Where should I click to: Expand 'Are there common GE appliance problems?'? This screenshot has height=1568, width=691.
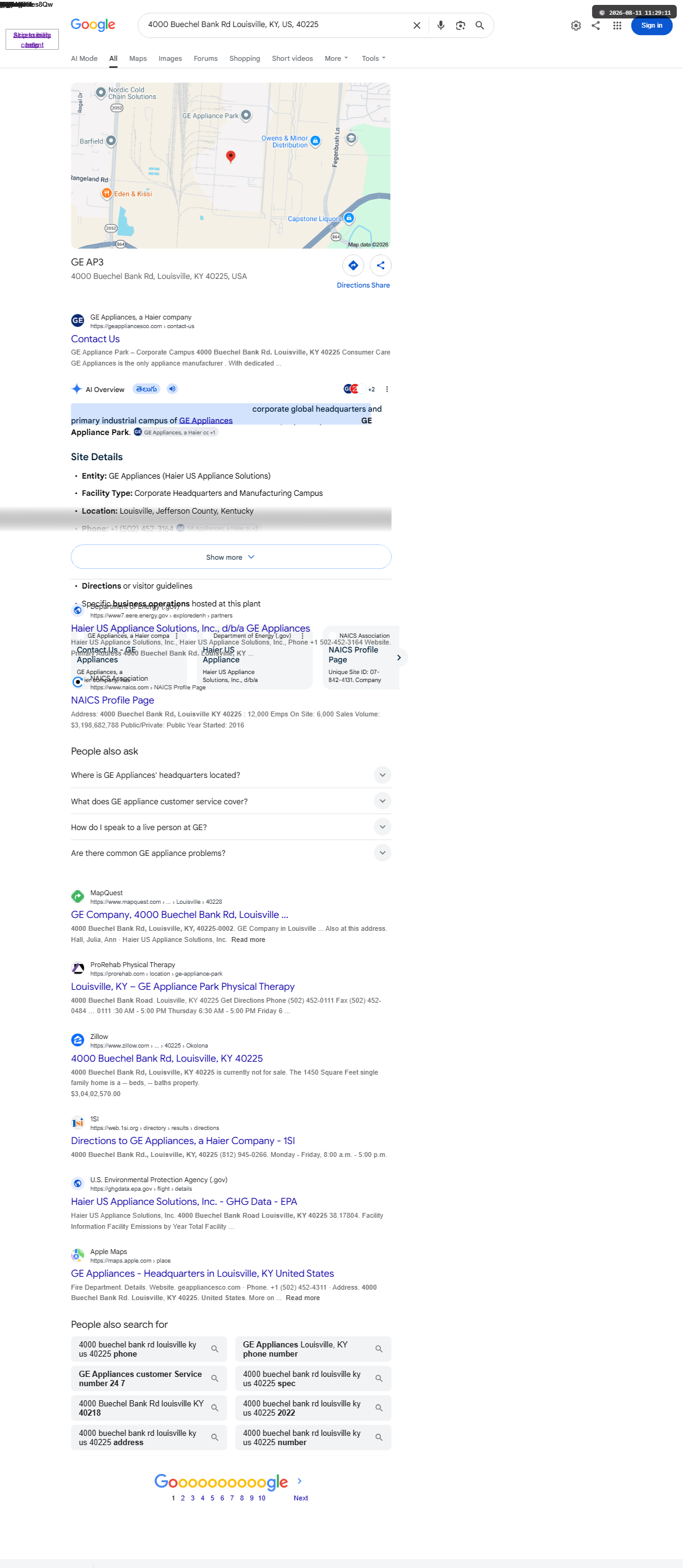(231, 853)
